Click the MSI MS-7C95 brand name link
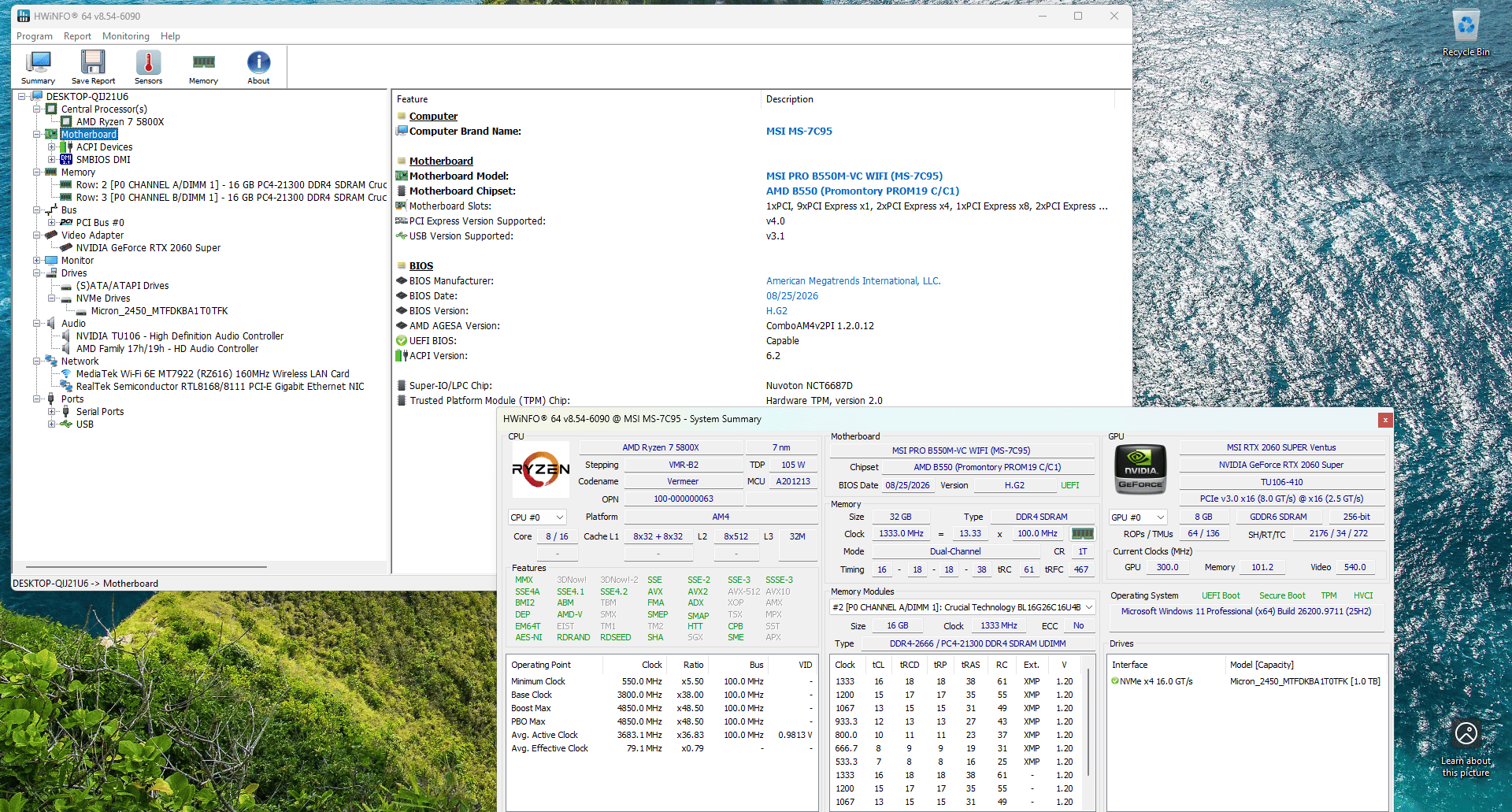This screenshot has width=1512, height=812. coord(799,132)
